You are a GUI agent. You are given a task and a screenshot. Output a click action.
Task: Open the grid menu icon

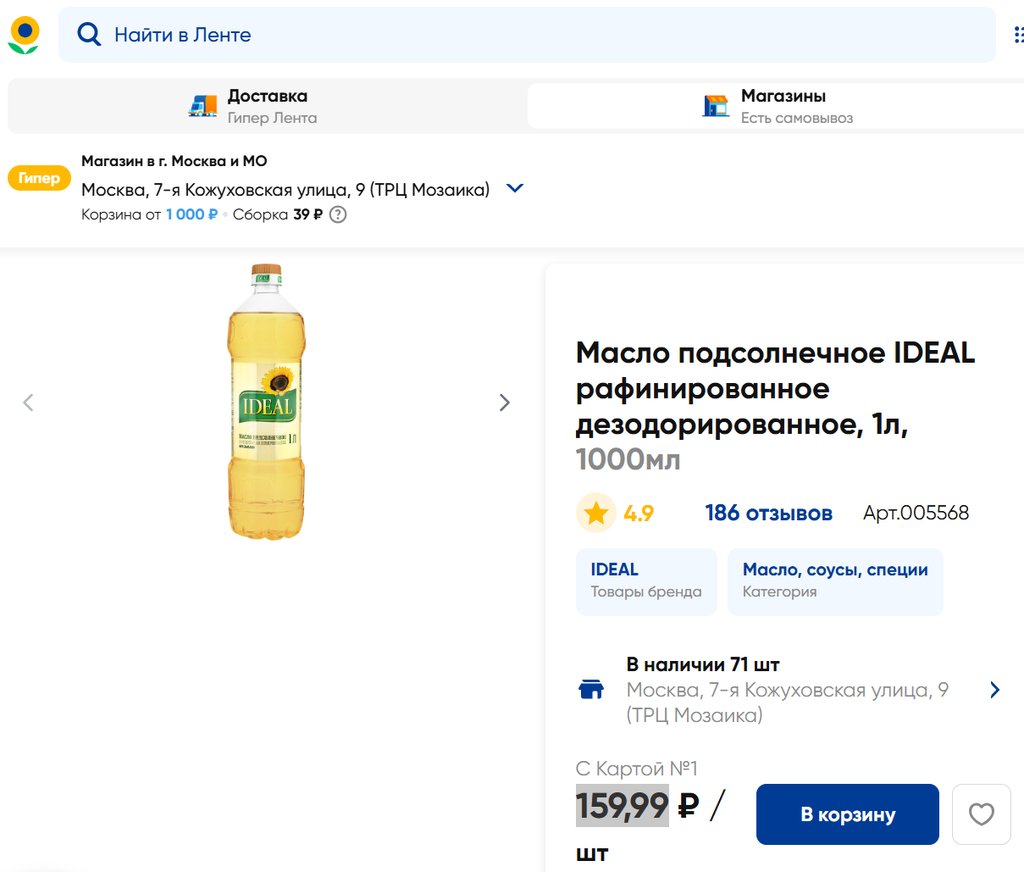1018,35
